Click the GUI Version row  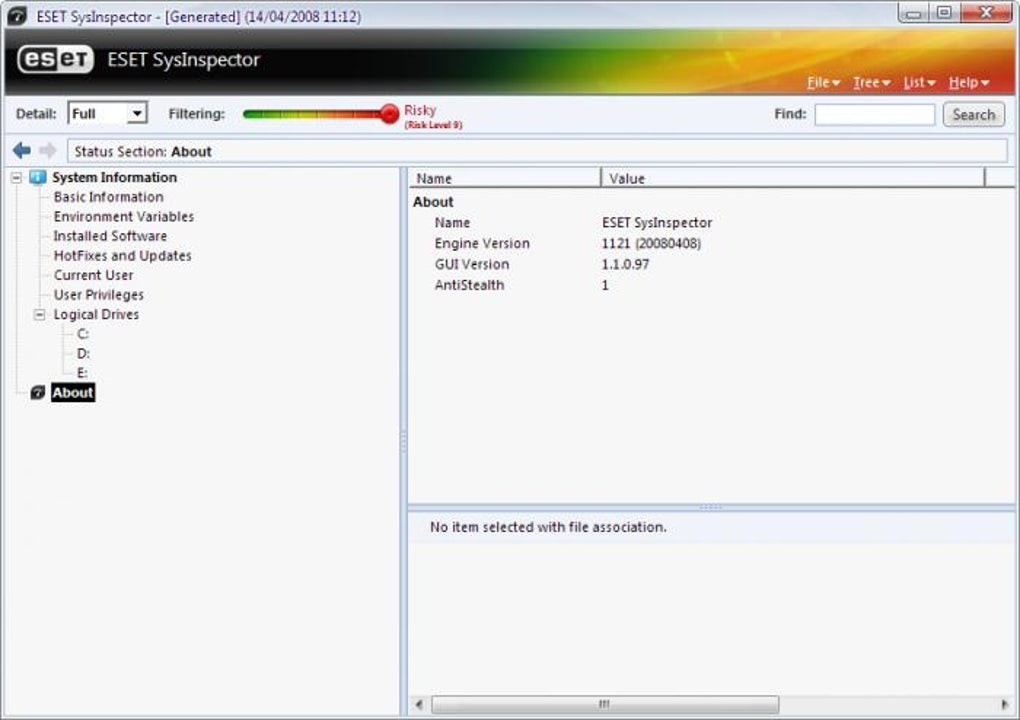pyautogui.click(x=709, y=264)
